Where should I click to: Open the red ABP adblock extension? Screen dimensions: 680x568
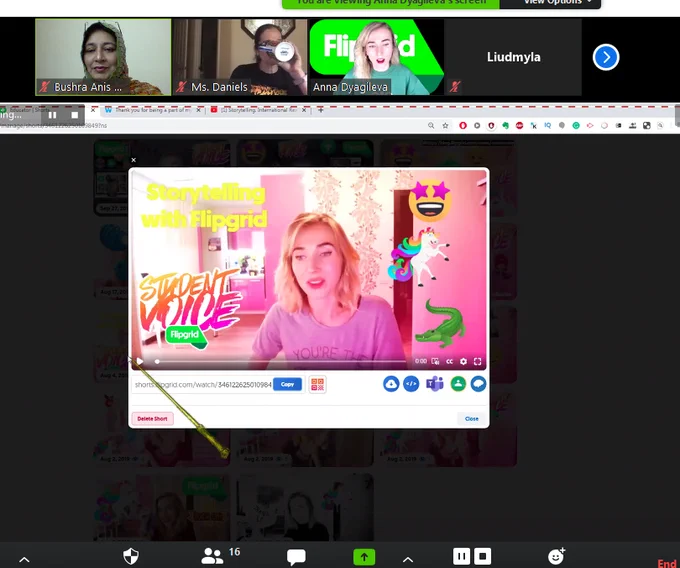[x=519, y=125]
